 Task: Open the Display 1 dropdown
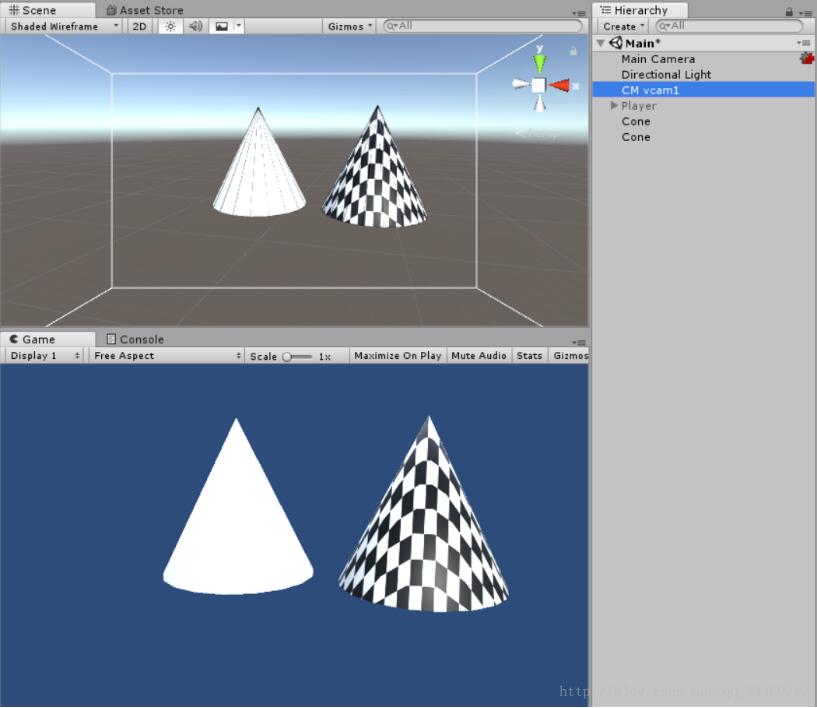point(45,356)
